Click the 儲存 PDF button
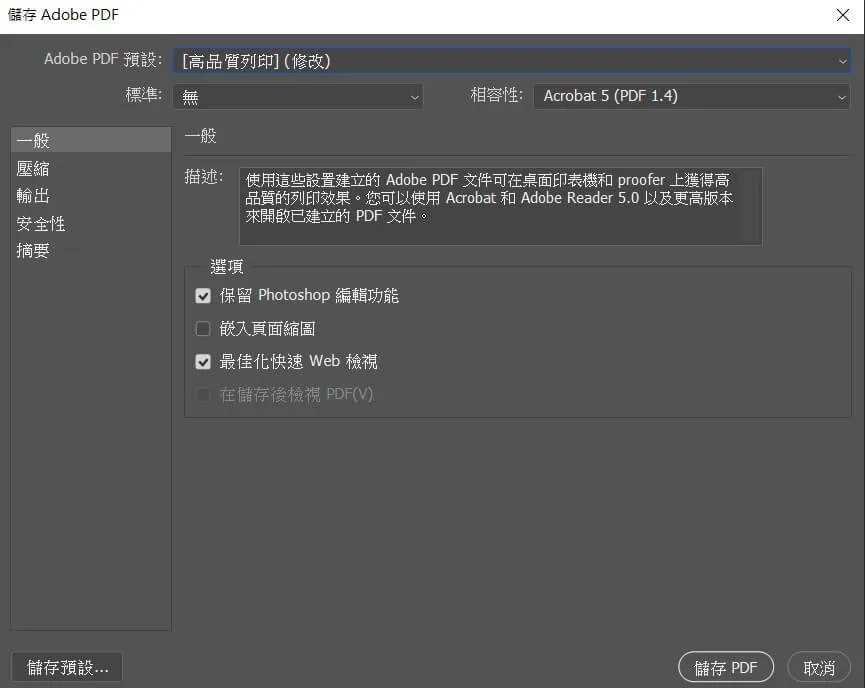The width and height of the screenshot is (865, 688). pyautogui.click(x=725, y=668)
